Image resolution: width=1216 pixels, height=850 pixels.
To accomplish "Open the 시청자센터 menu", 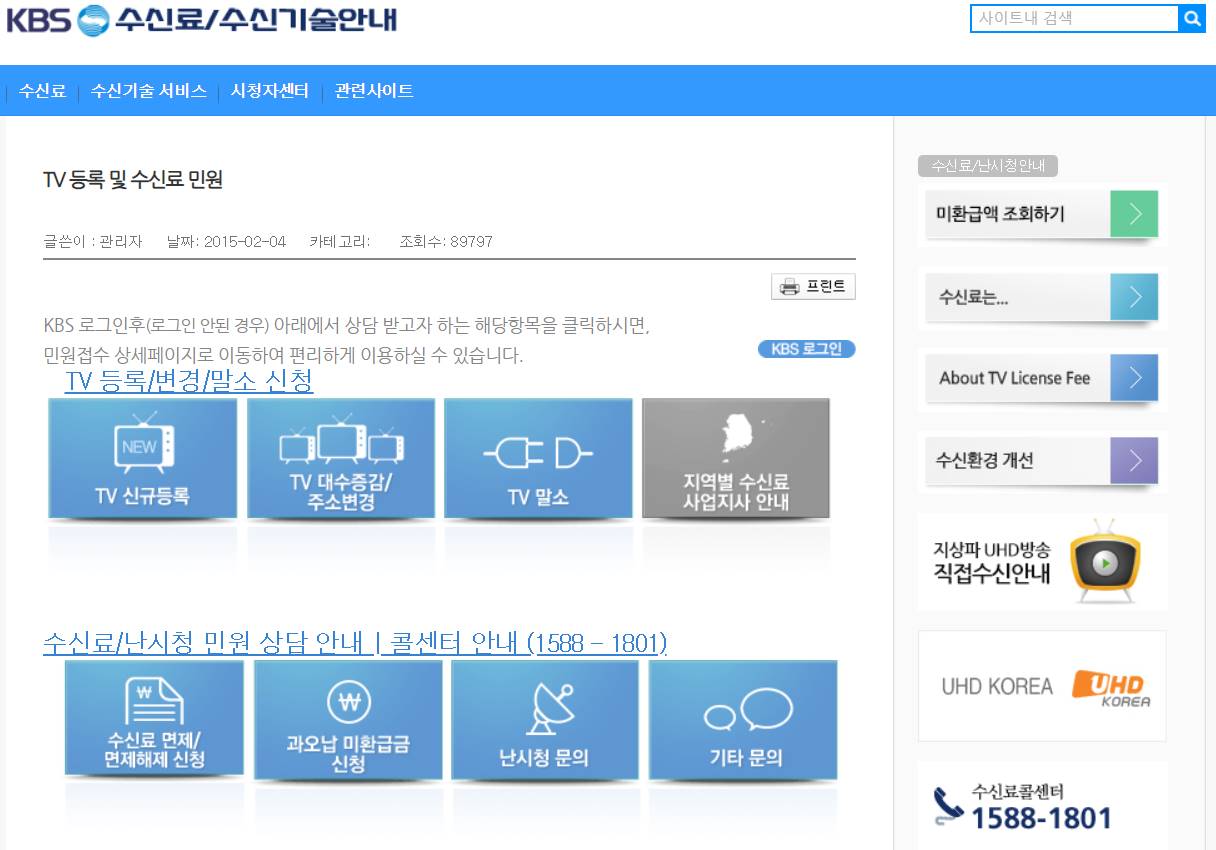I will point(270,91).
